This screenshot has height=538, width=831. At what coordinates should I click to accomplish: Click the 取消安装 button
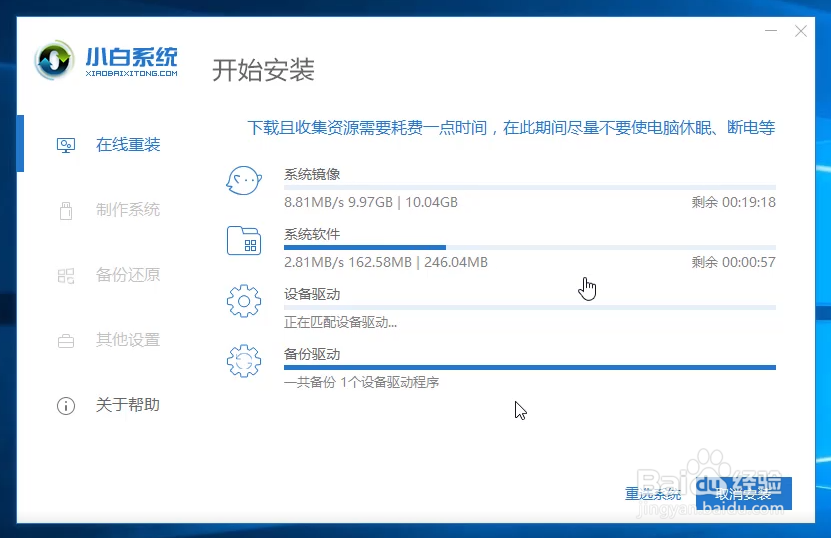(x=744, y=493)
